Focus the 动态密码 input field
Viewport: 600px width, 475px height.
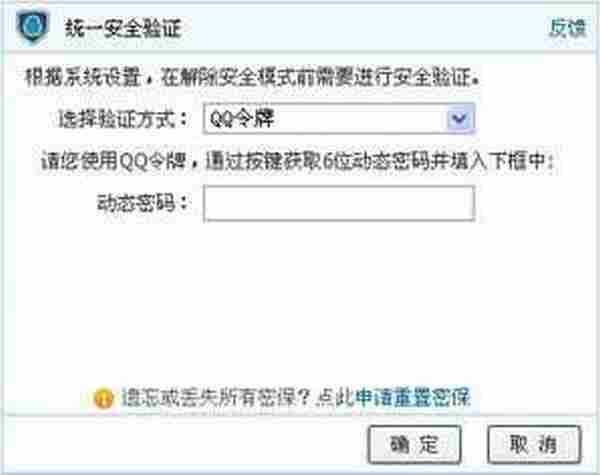(x=339, y=203)
